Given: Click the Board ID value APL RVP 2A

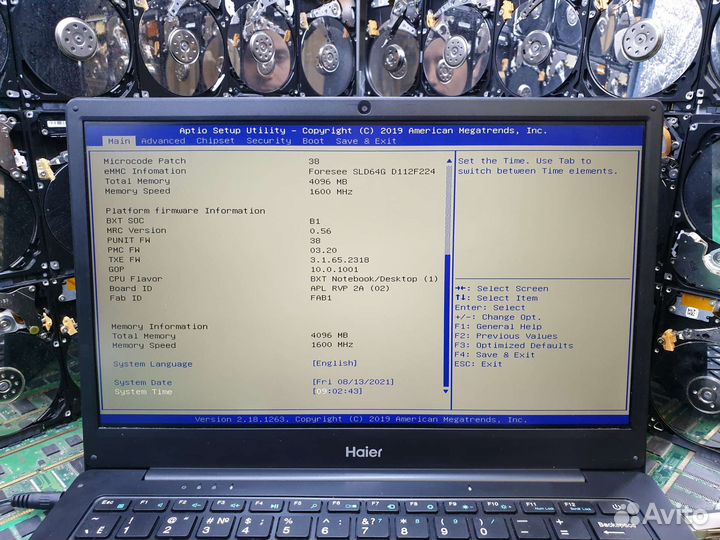Looking at the screenshot, I should tap(350, 288).
